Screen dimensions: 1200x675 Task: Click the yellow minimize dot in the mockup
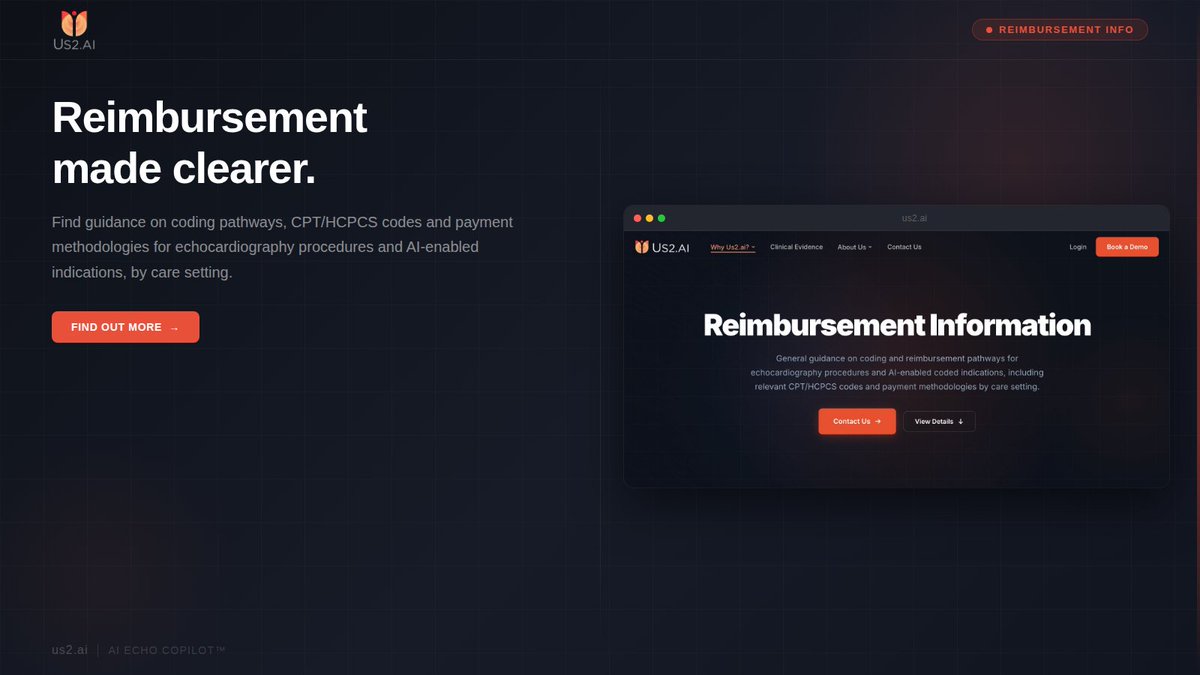pyautogui.click(x=649, y=218)
